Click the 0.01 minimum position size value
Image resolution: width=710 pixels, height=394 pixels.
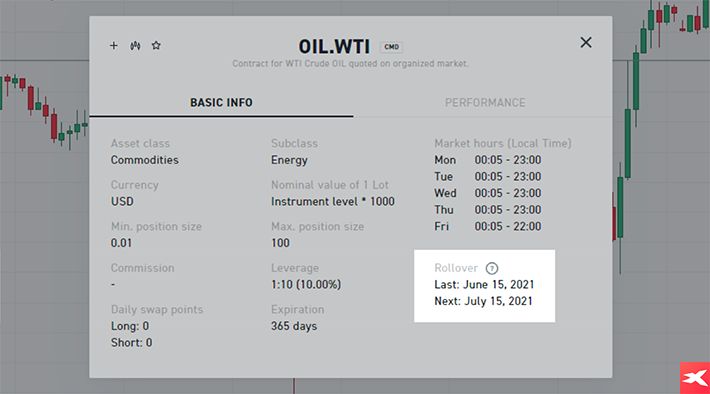click(x=121, y=243)
